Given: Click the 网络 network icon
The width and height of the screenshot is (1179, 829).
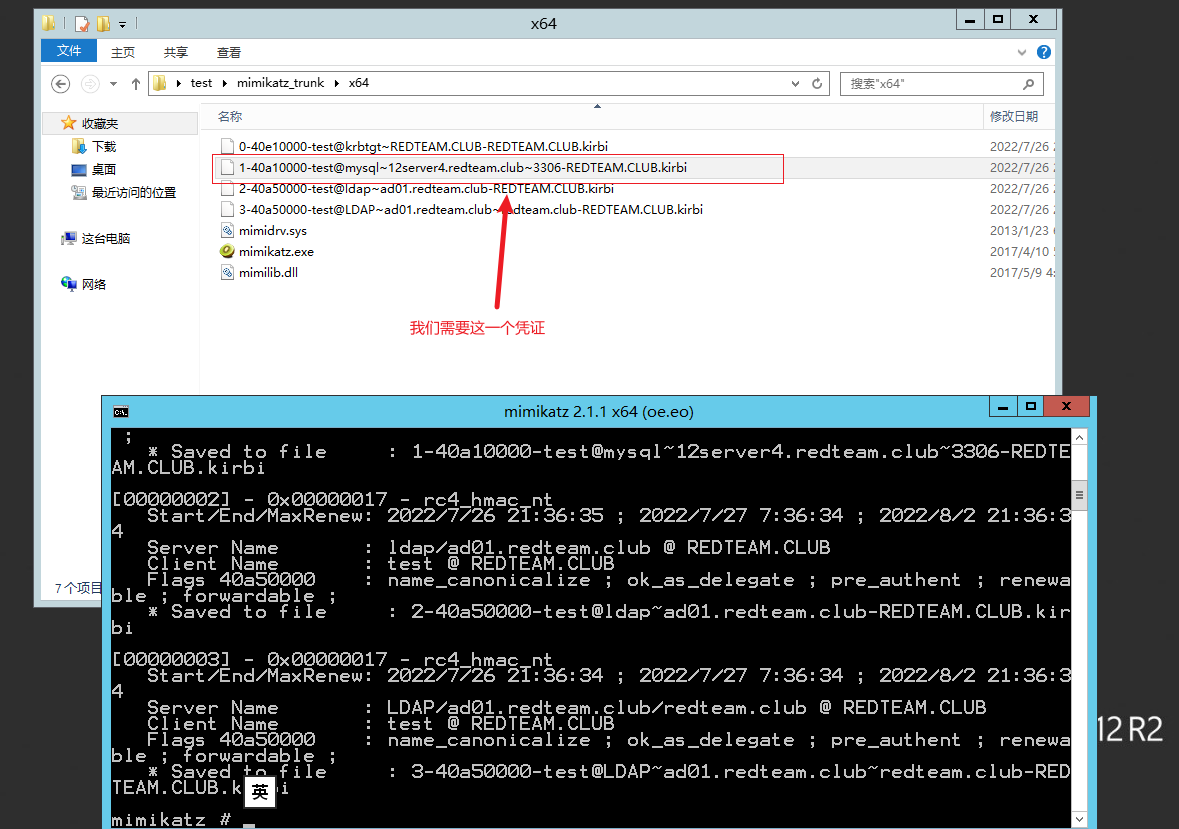Looking at the screenshot, I should point(69,284).
